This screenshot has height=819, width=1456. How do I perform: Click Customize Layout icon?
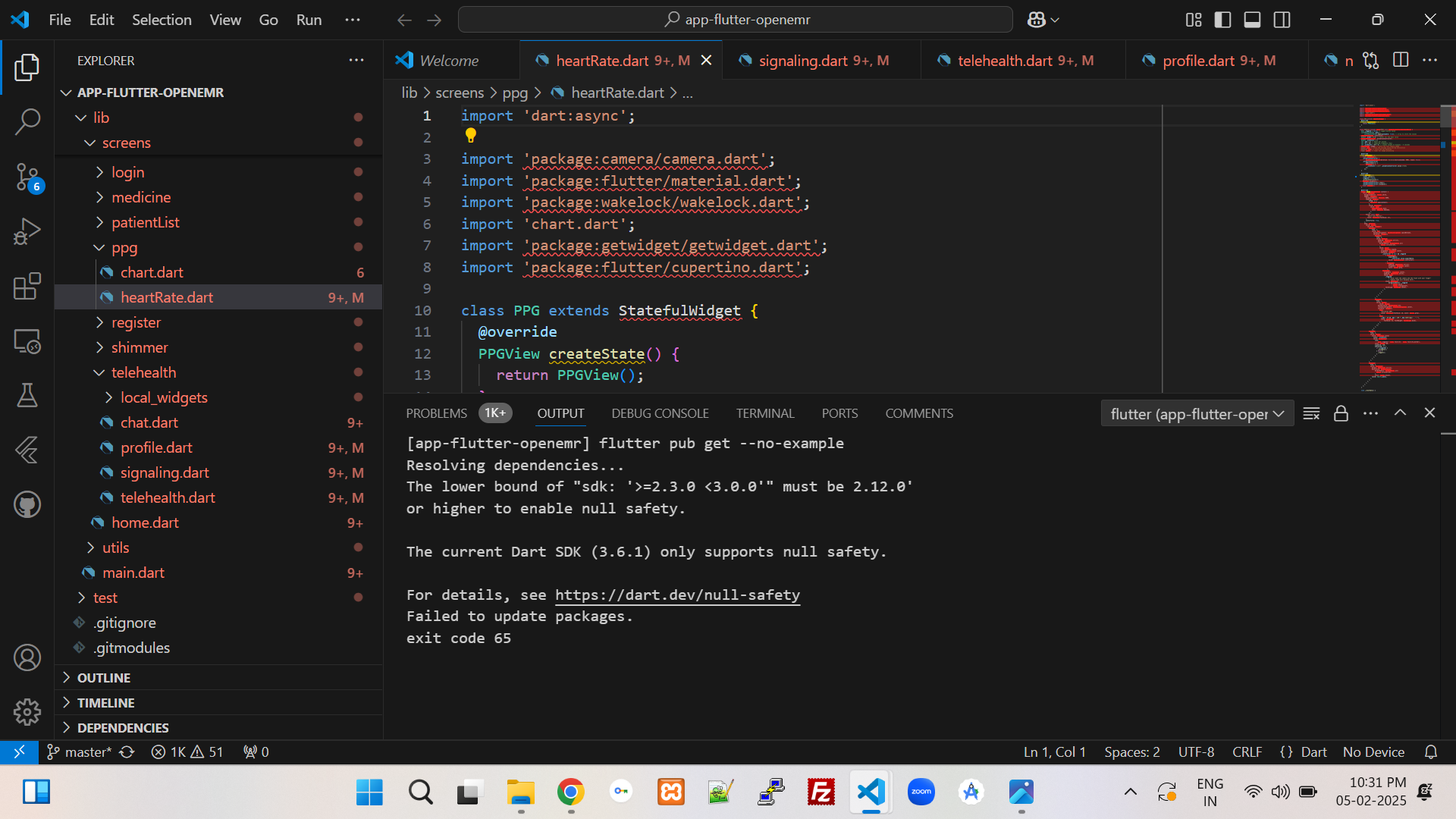point(1194,20)
